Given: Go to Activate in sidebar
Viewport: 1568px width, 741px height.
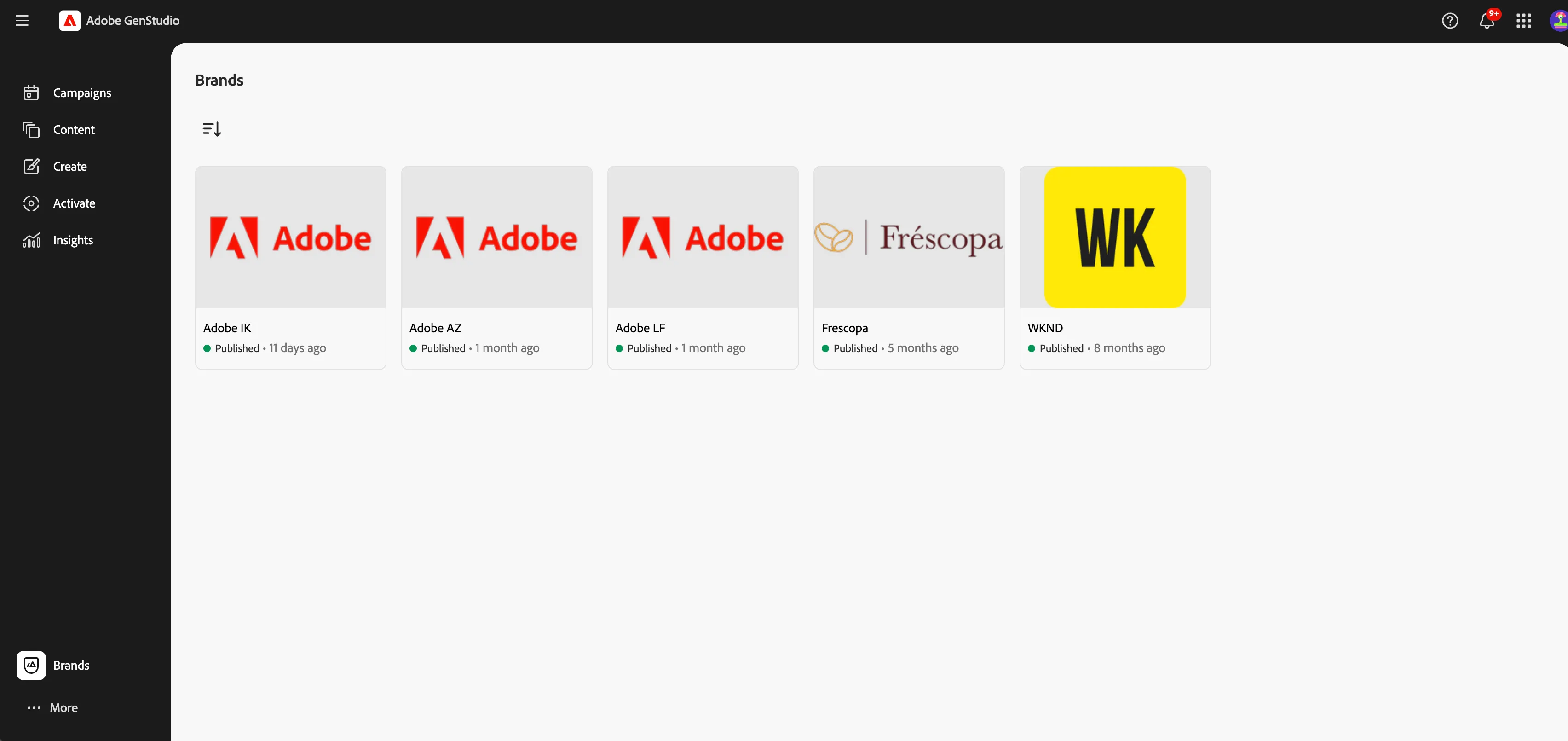Looking at the screenshot, I should click(74, 203).
